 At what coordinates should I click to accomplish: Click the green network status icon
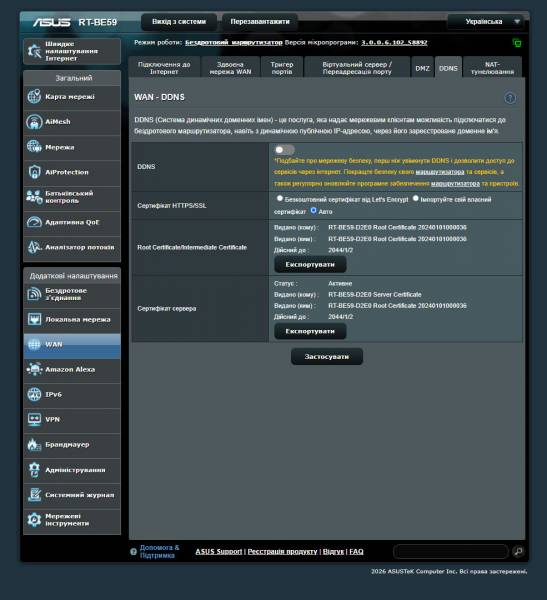point(517,43)
